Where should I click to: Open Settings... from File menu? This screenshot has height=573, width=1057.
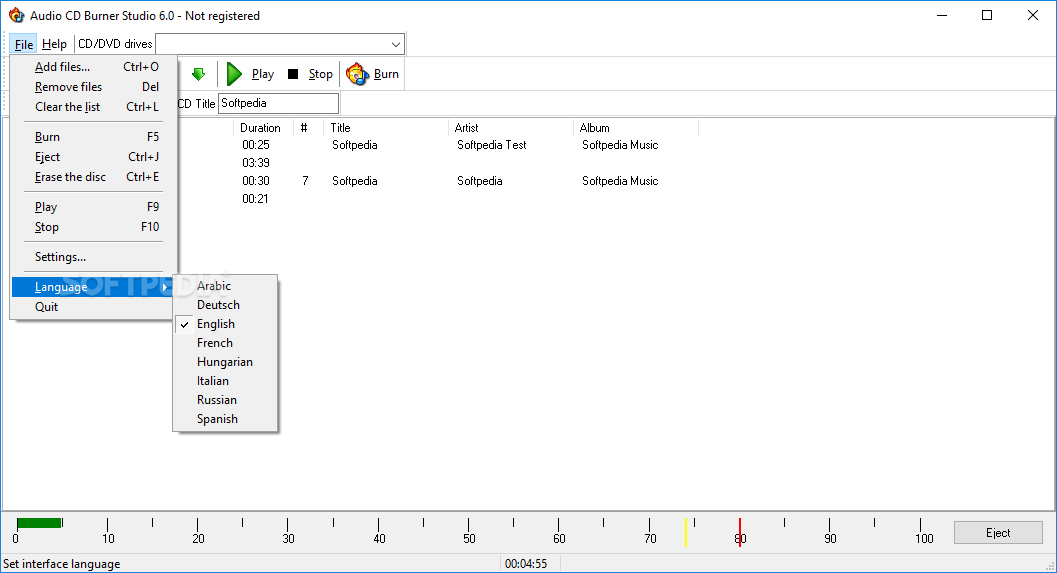[x=94, y=257]
